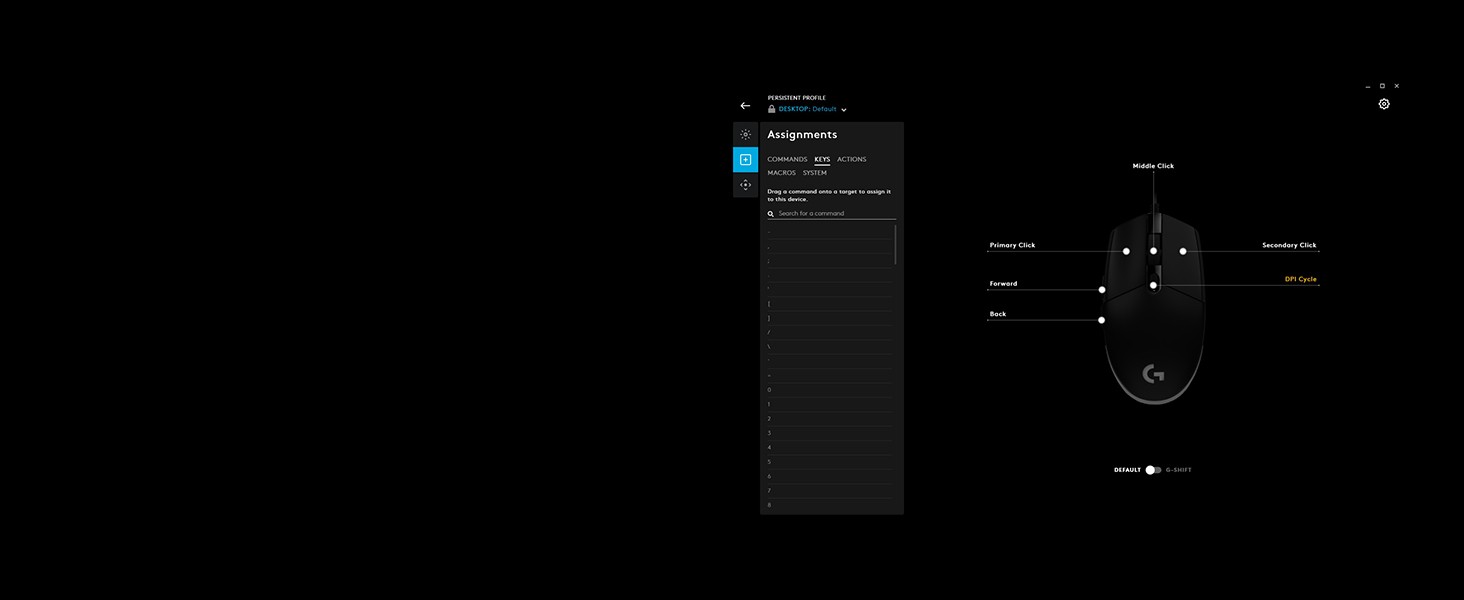This screenshot has width=1464, height=600.
Task: Click the back arrow icon
Action: click(745, 106)
